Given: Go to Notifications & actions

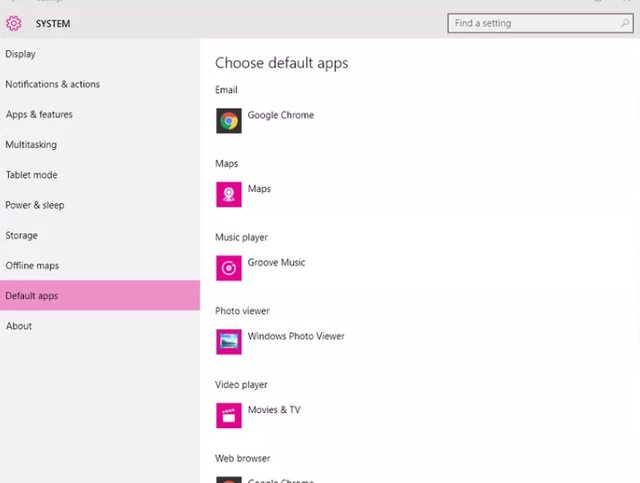Looking at the screenshot, I should [x=100, y=84].
